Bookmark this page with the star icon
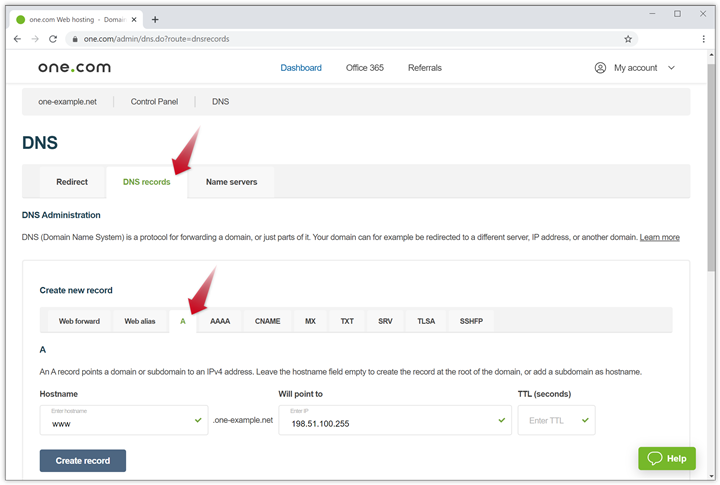 click(628, 39)
